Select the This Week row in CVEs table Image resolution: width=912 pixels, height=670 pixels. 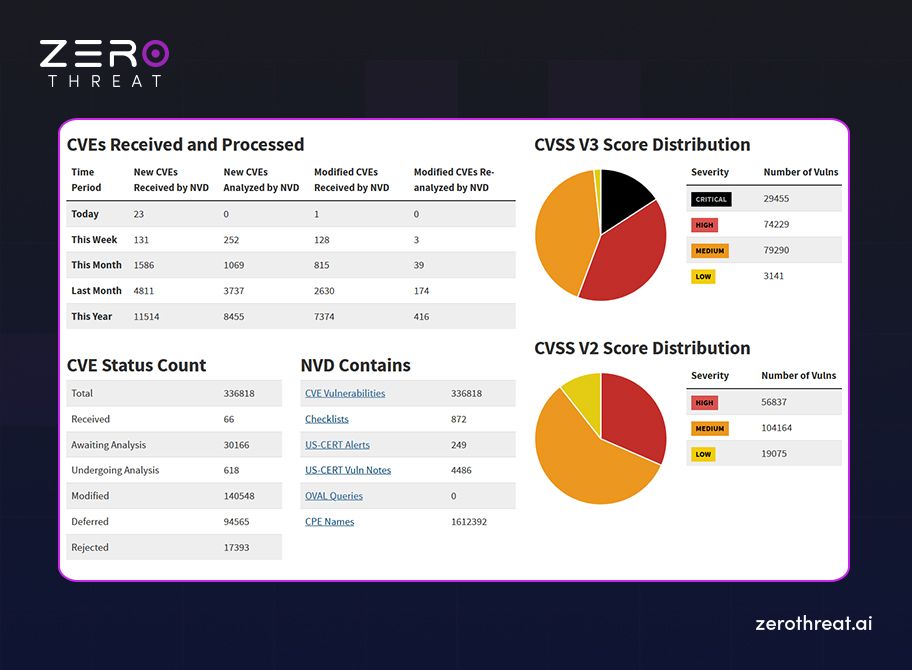(x=95, y=240)
